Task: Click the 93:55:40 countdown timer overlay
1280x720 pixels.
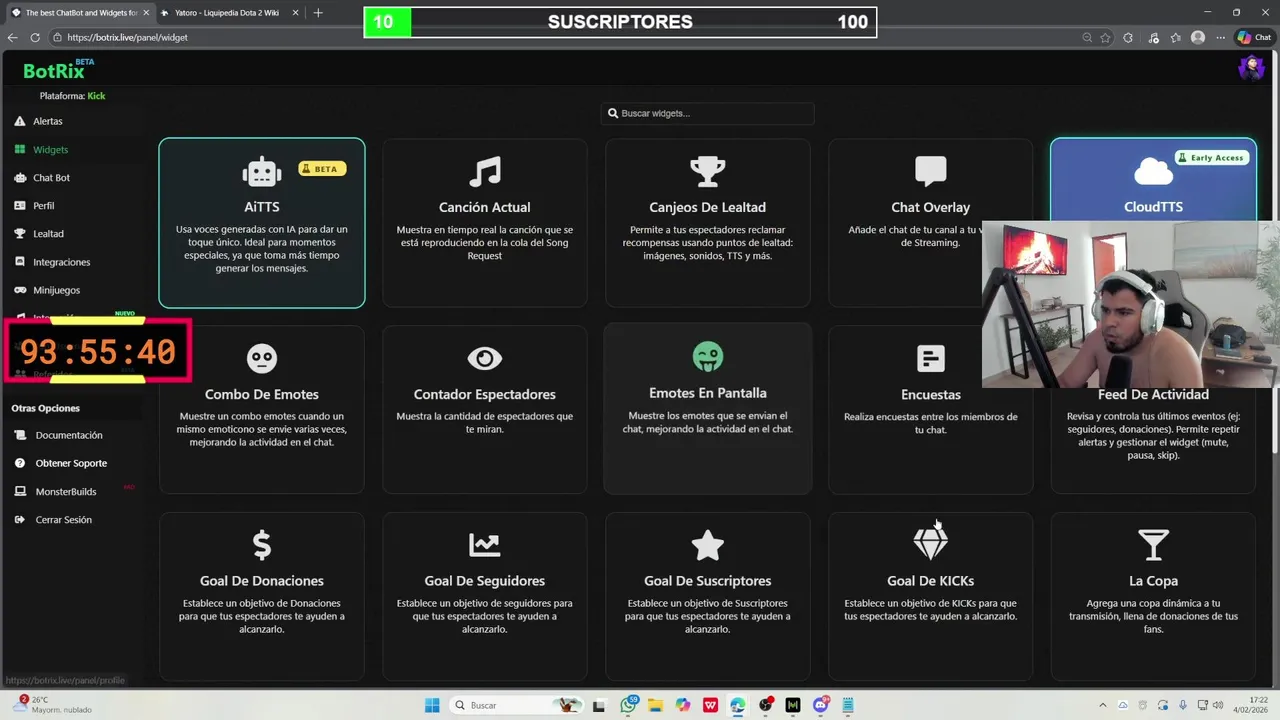Action: coord(97,351)
